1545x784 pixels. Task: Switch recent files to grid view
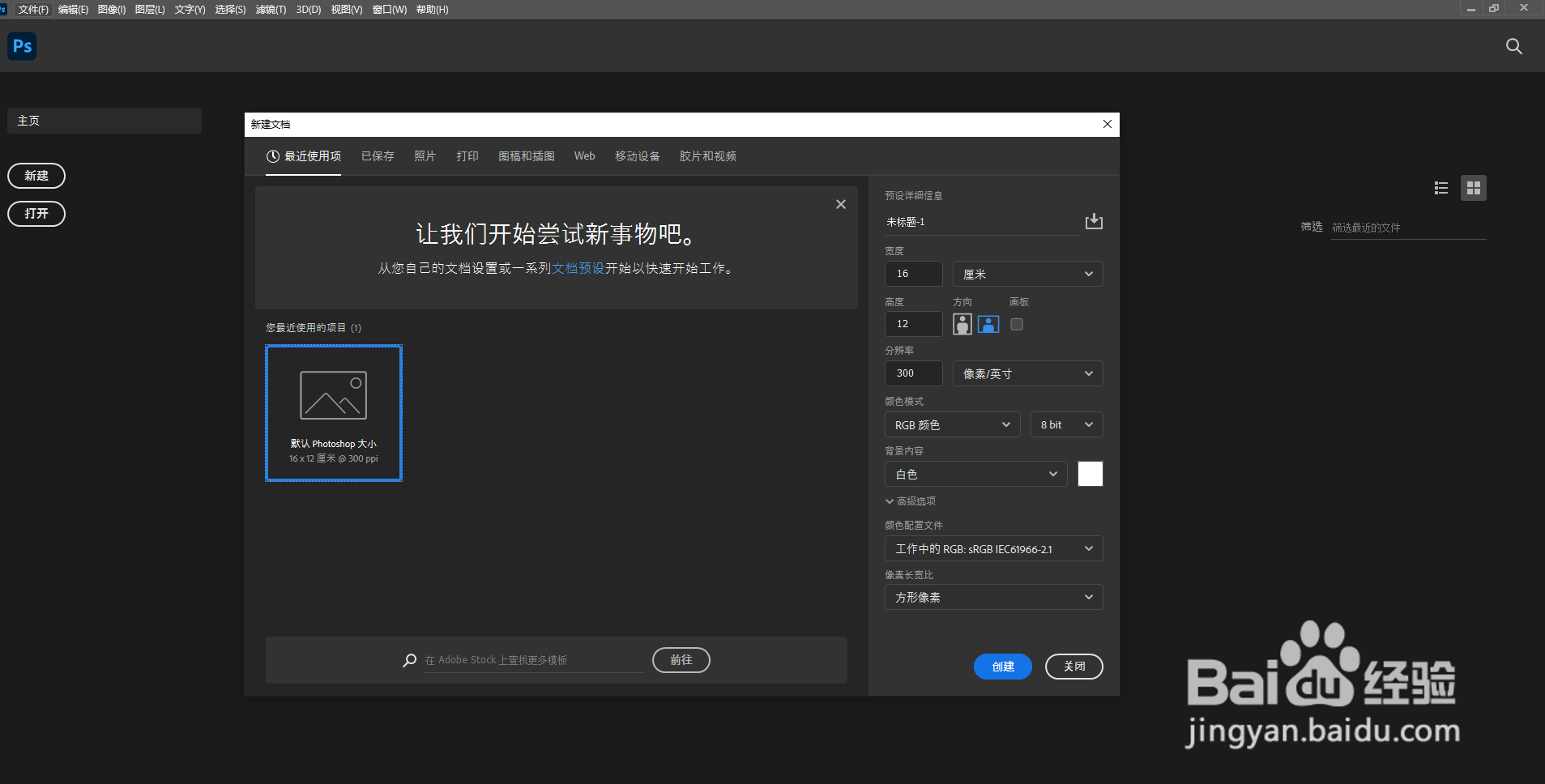[1475, 187]
